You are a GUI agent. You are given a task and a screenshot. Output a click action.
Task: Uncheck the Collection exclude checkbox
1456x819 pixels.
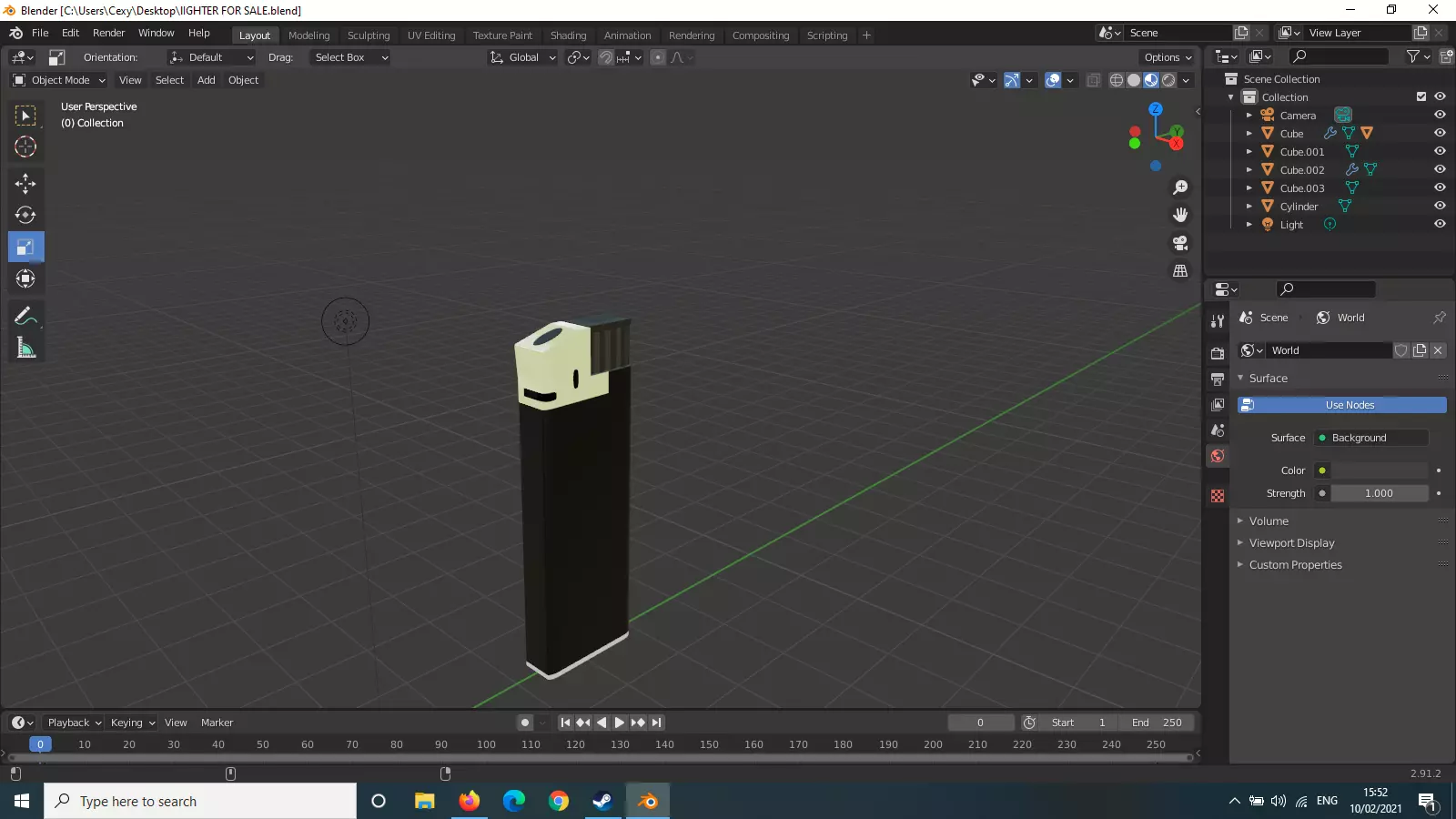(1421, 97)
